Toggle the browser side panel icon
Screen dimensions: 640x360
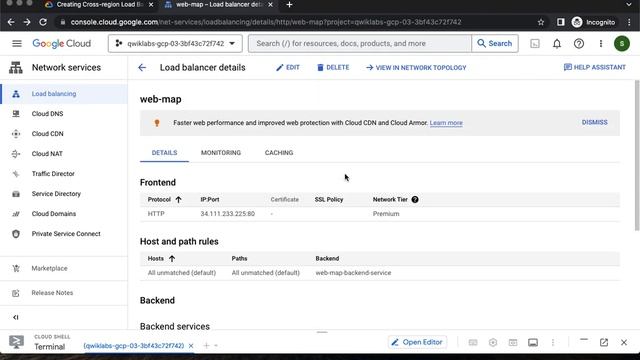coord(560,22)
